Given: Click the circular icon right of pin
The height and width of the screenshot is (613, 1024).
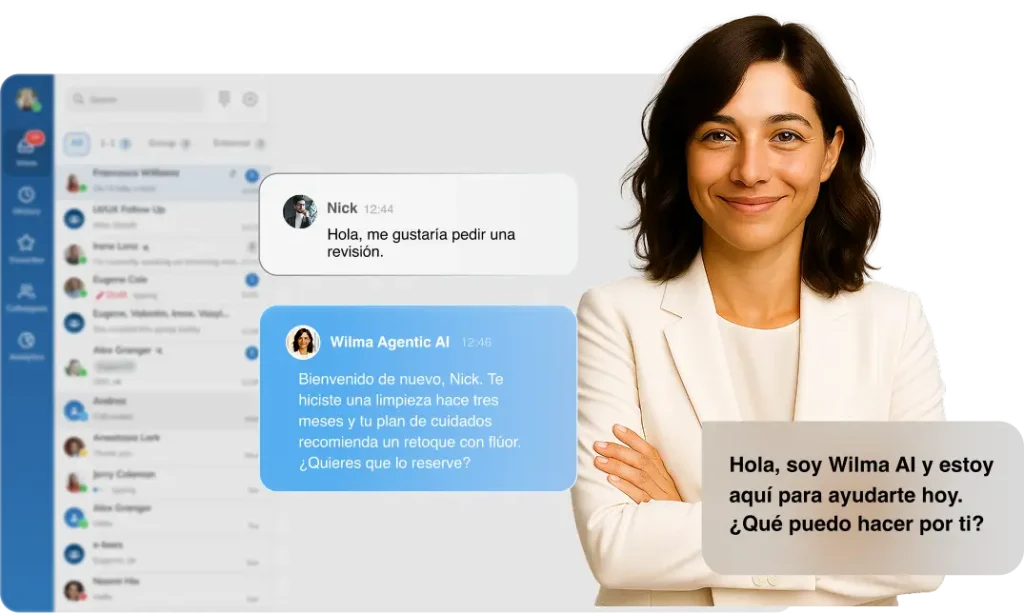Looking at the screenshot, I should (250, 99).
